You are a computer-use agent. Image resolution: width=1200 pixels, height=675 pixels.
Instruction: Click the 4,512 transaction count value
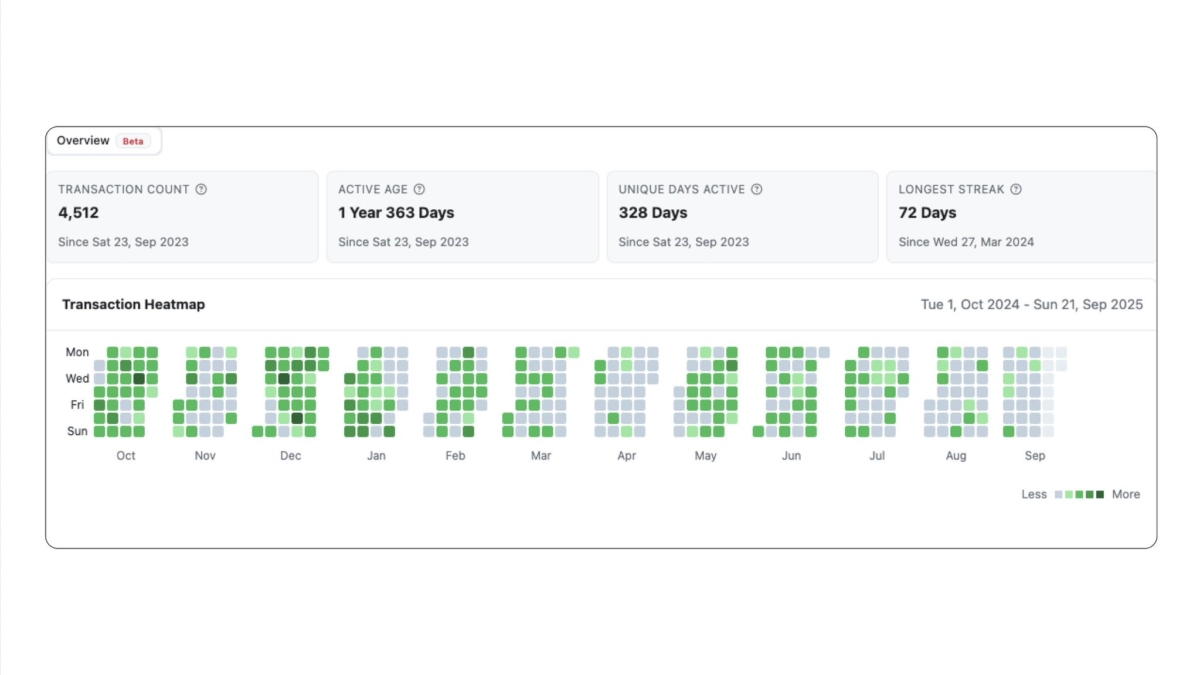pyautogui.click(x=77, y=212)
